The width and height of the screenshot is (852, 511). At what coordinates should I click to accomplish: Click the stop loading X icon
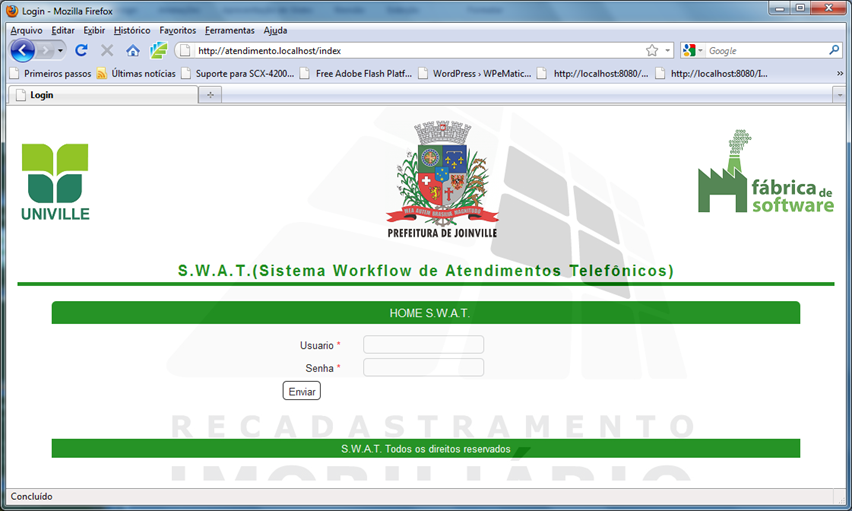[x=107, y=51]
